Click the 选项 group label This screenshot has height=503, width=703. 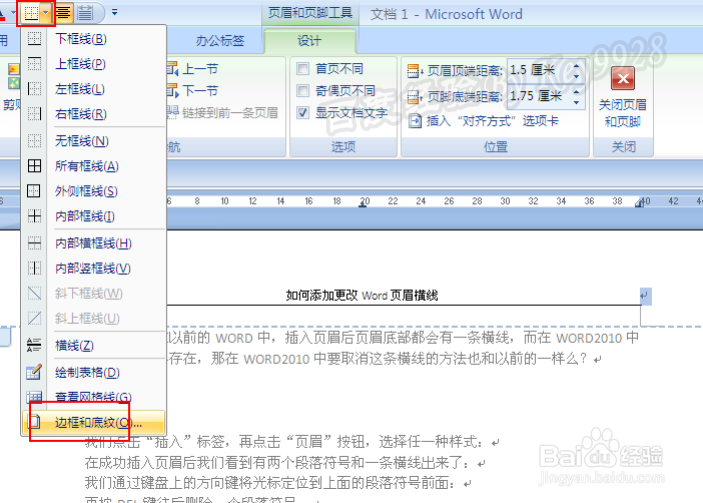tap(343, 147)
